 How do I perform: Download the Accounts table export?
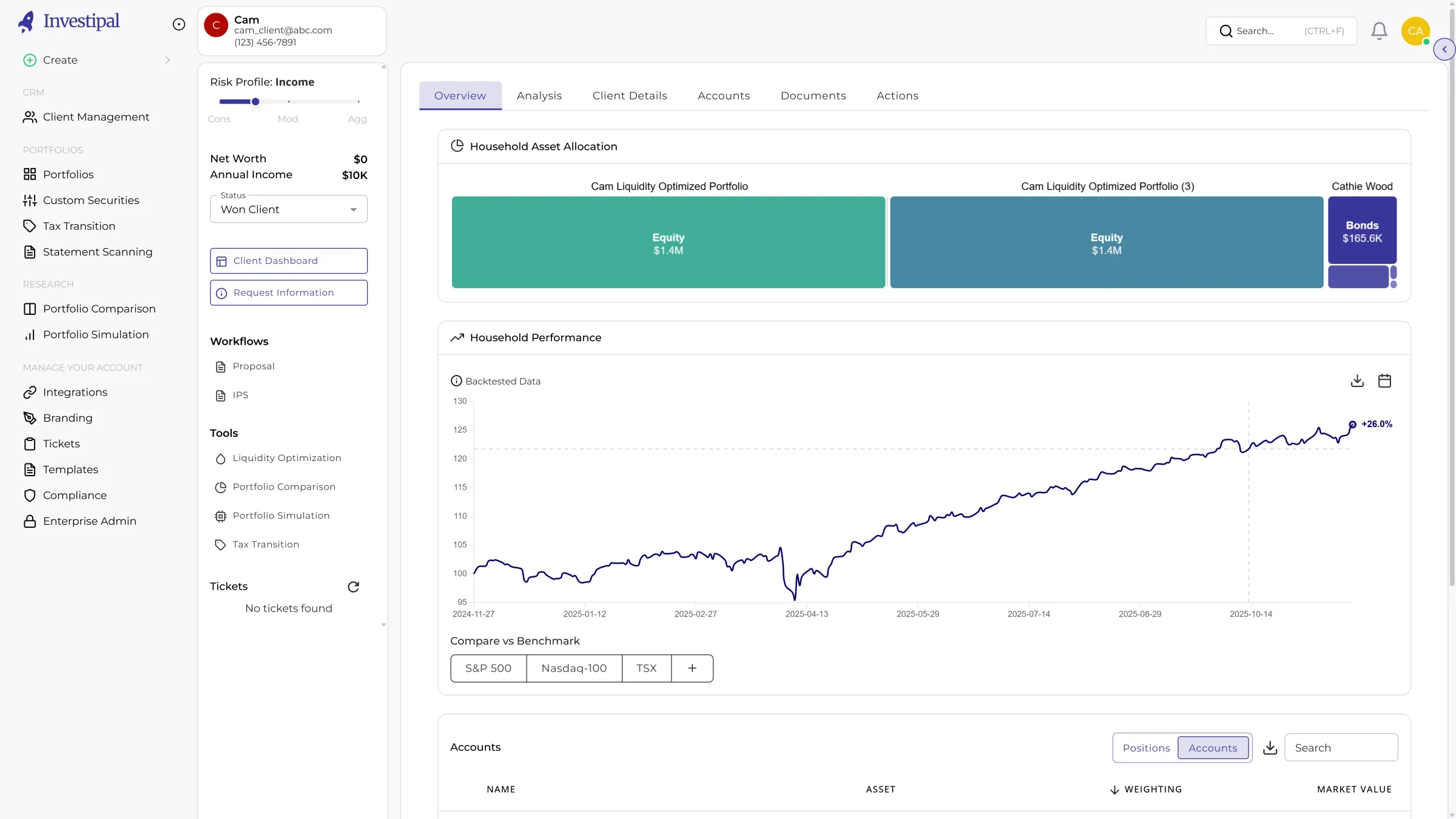tap(1269, 747)
